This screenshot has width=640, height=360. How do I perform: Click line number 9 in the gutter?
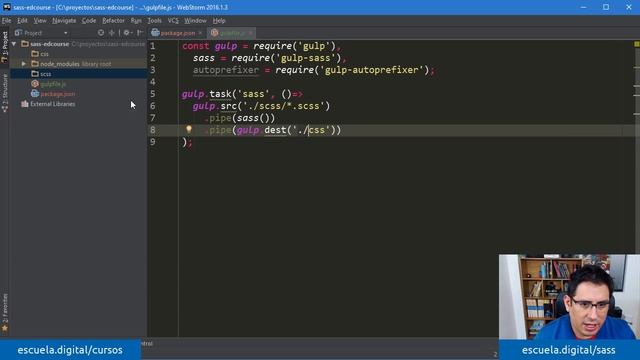pos(153,142)
